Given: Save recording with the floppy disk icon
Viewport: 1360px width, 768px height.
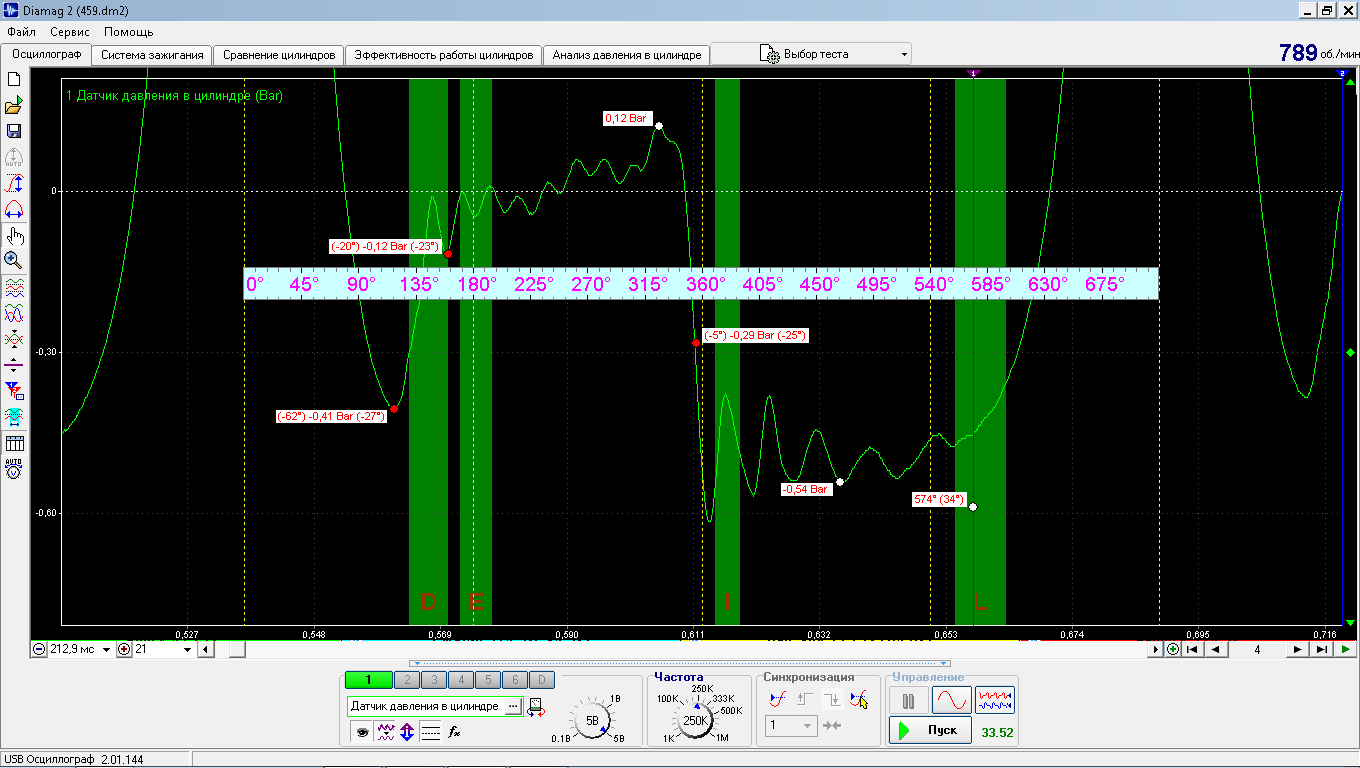Looking at the screenshot, I should [14, 131].
